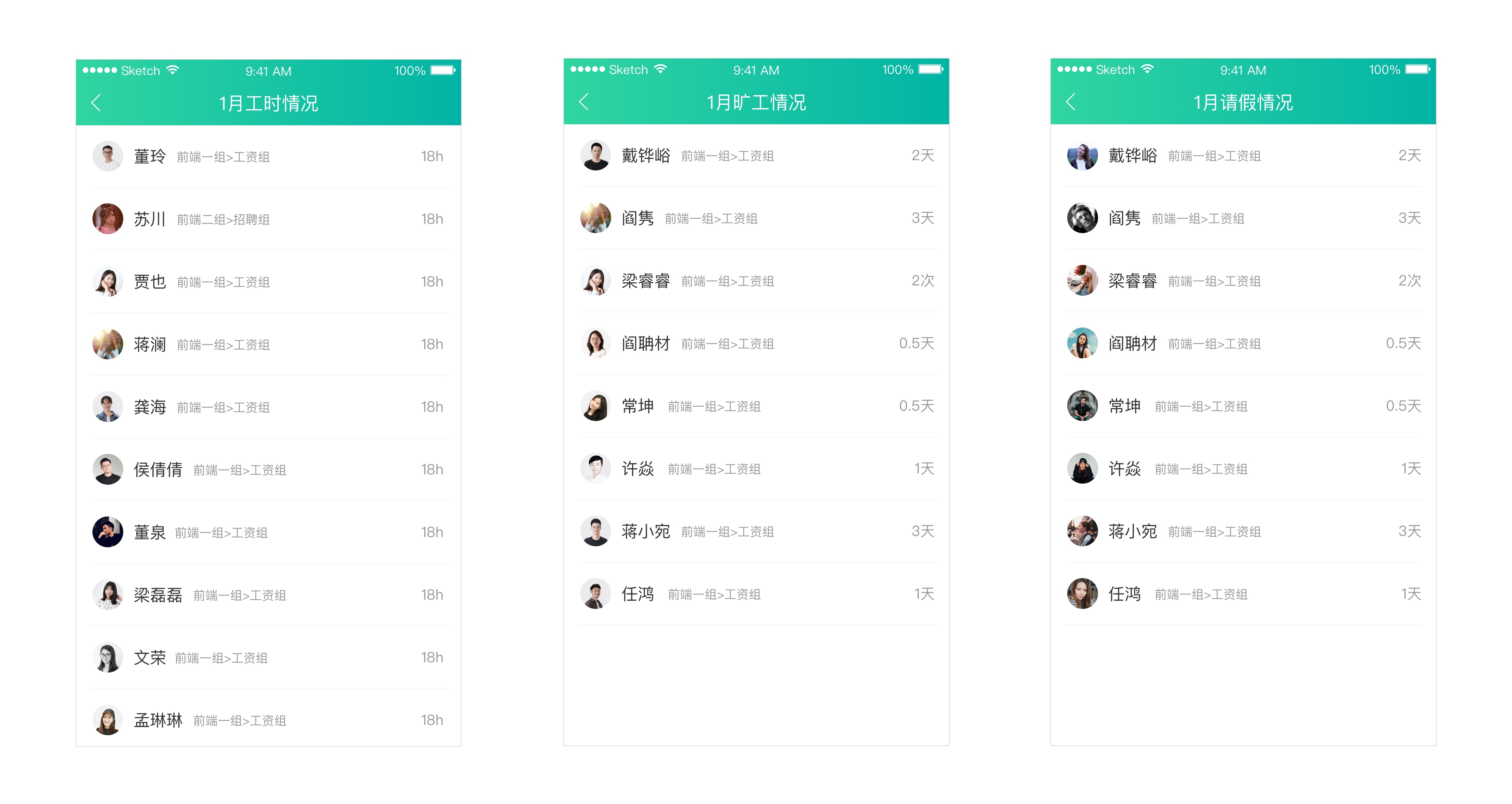Tap Wi-Fi icon on absenteeism screen status bar
The height and width of the screenshot is (804, 1512).
click(660, 69)
